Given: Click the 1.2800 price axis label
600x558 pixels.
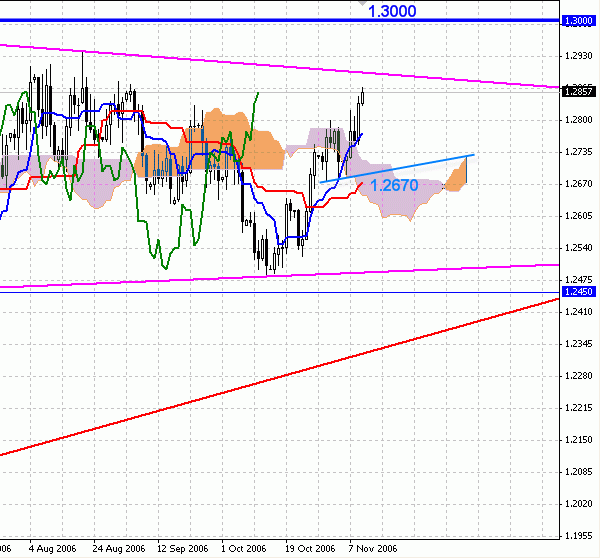Looking at the screenshot, I should coord(579,120).
